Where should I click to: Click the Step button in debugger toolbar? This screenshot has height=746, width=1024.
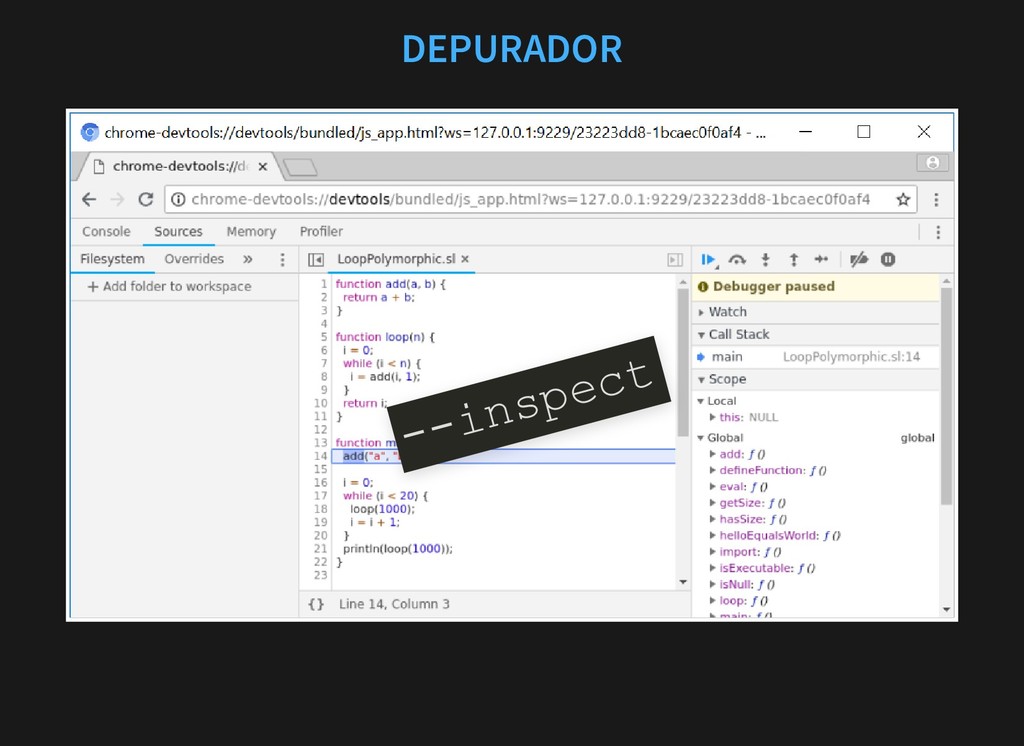coord(822,259)
